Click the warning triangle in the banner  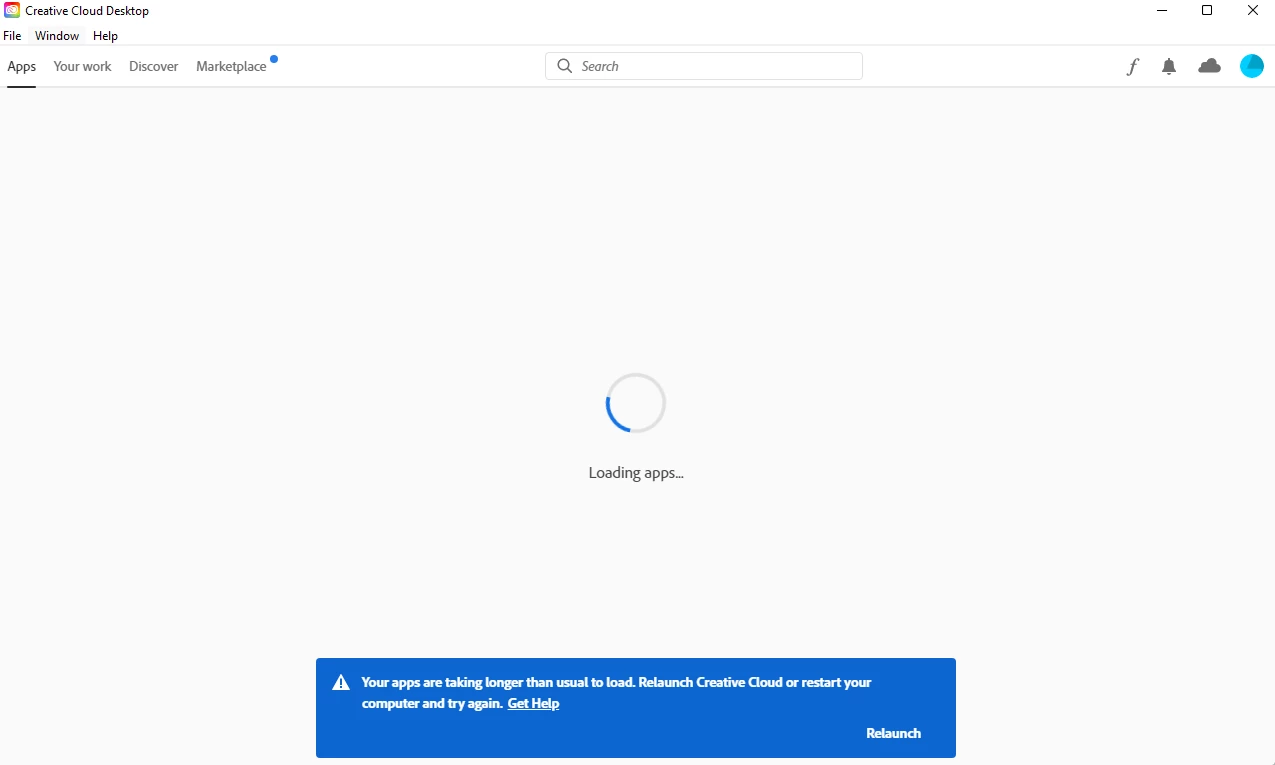341,683
